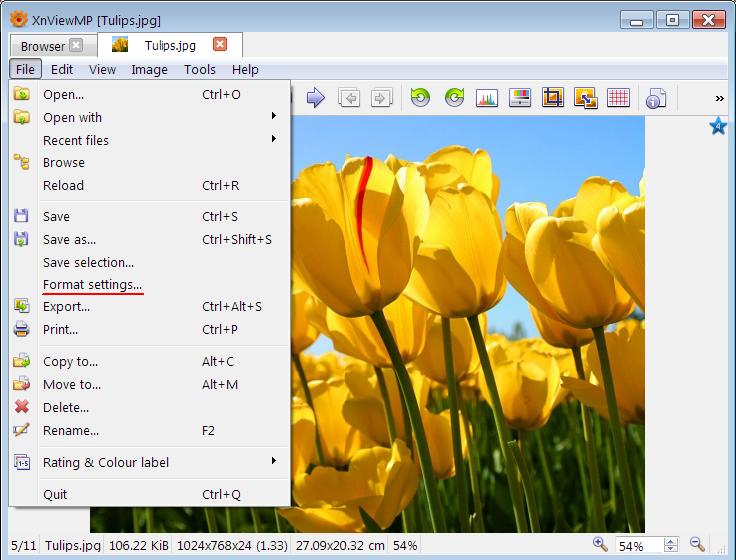Image resolution: width=736 pixels, height=560 pixels.
Task: Expand the Recent files submenu
Action: point(150,140)
